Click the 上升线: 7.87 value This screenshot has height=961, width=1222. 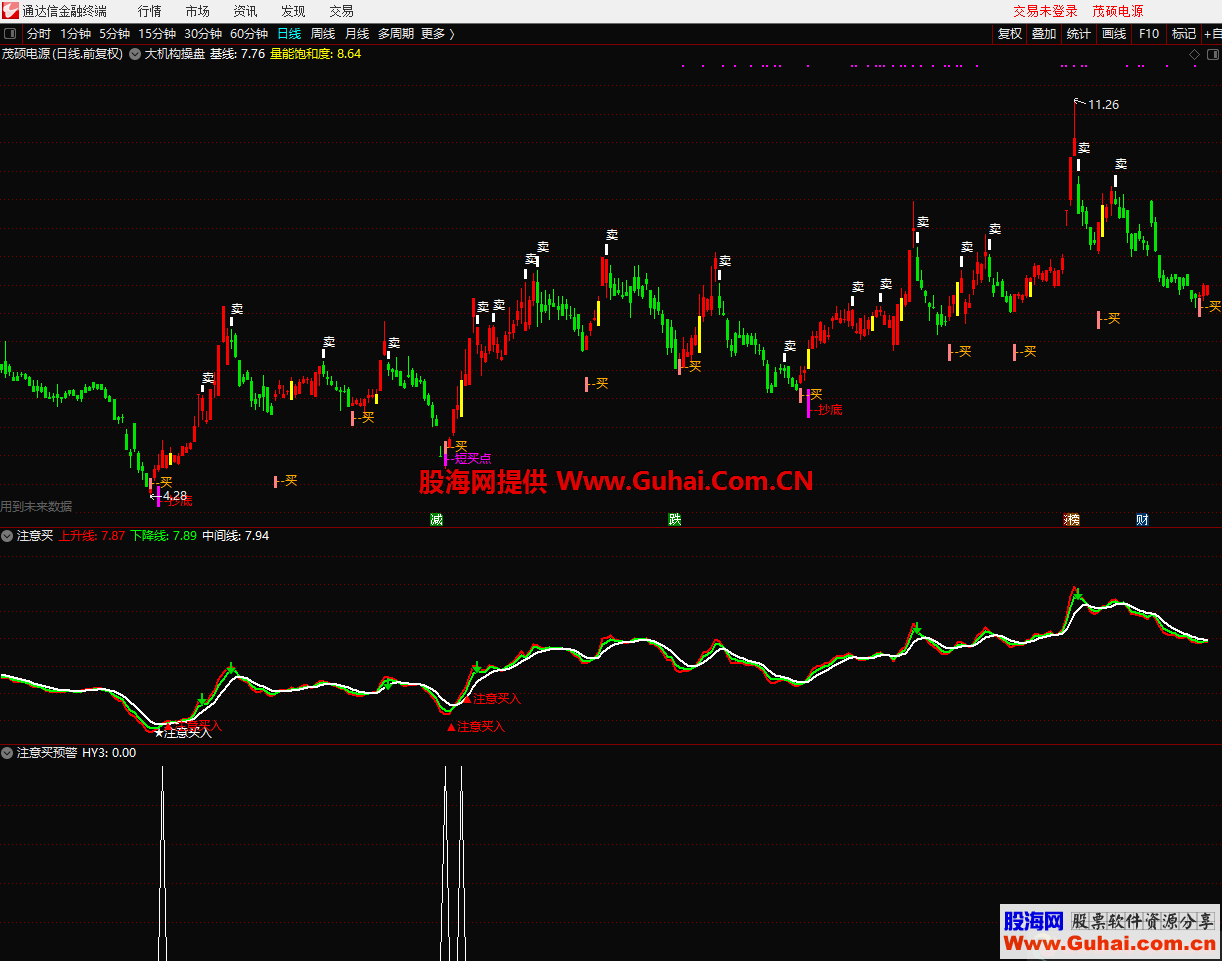92,536
